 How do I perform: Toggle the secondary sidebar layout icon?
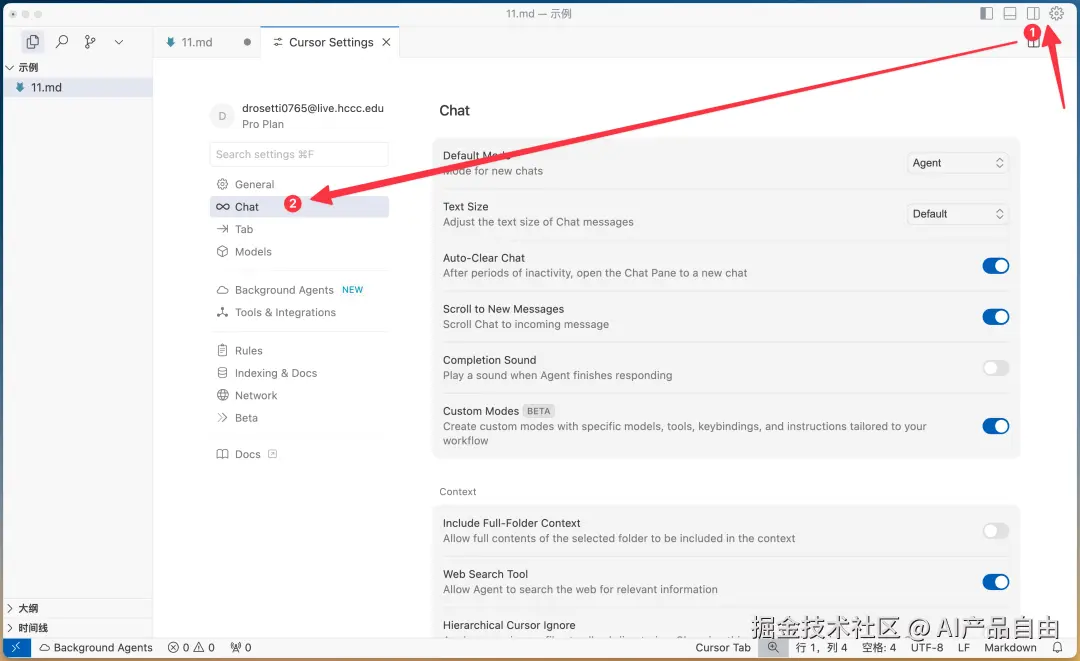(x=1033, y=13)
